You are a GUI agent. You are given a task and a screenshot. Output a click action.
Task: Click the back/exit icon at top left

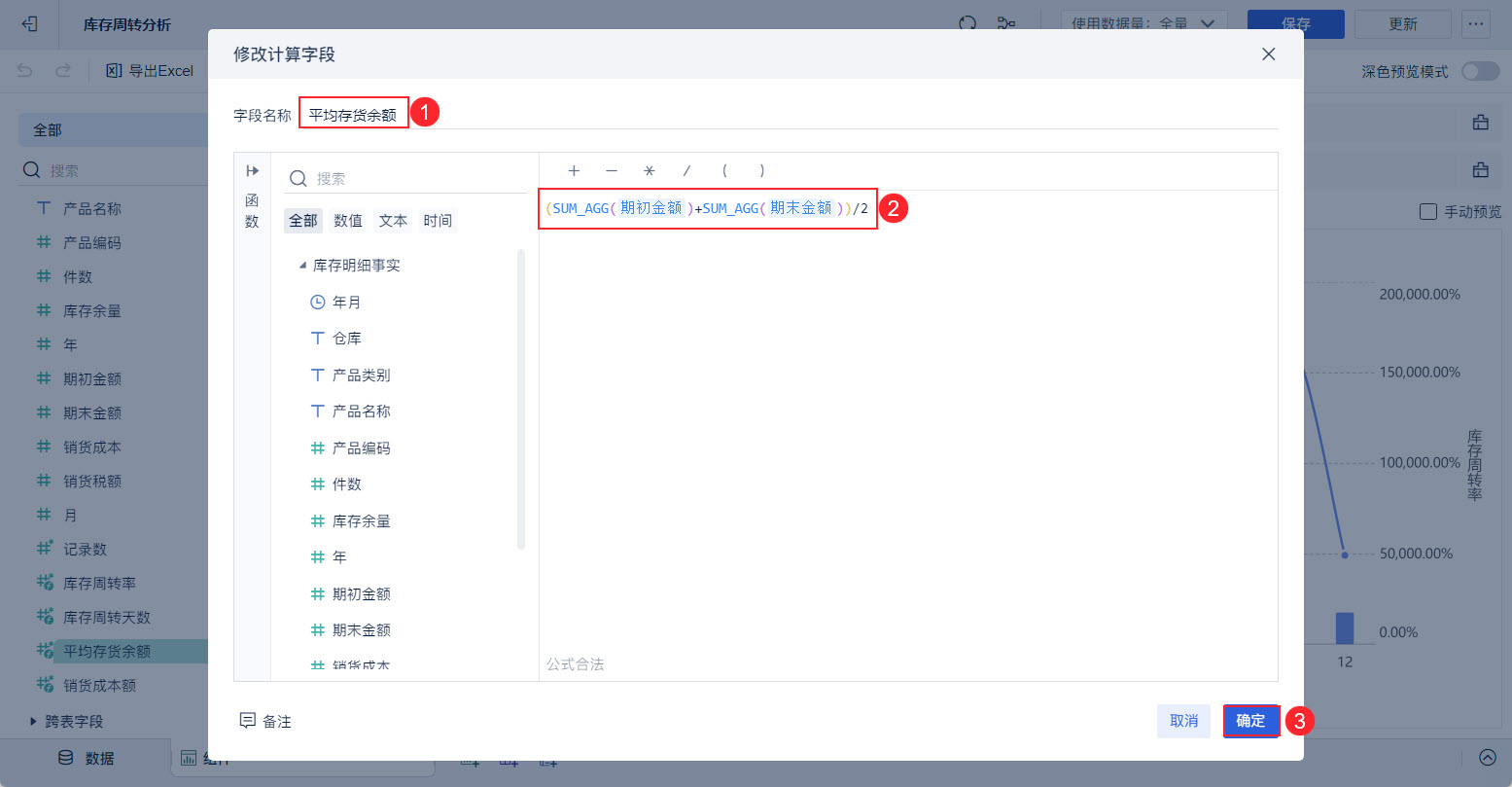29,24
